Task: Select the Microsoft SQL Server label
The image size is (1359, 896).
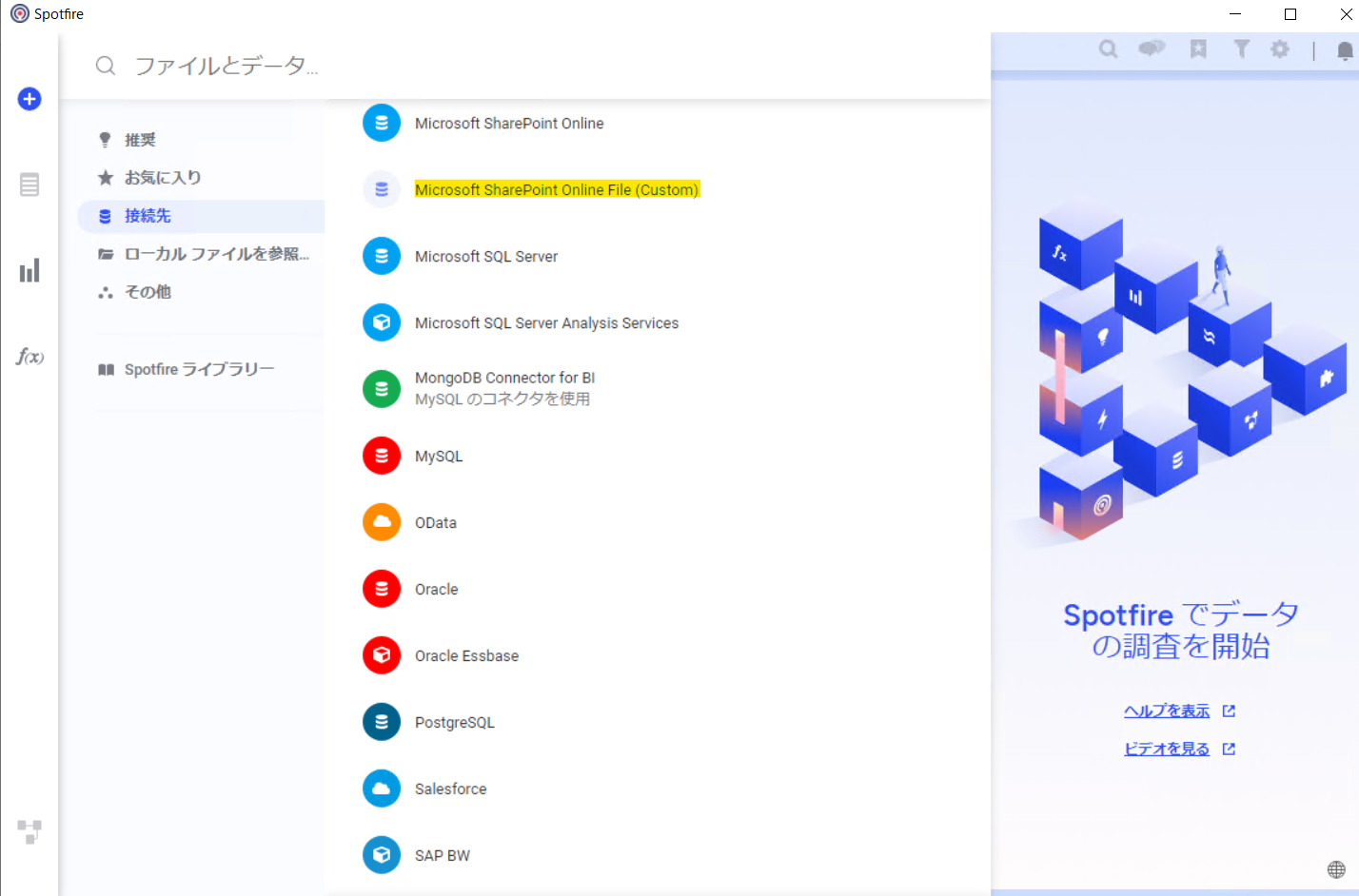Action: coord(486,256)
